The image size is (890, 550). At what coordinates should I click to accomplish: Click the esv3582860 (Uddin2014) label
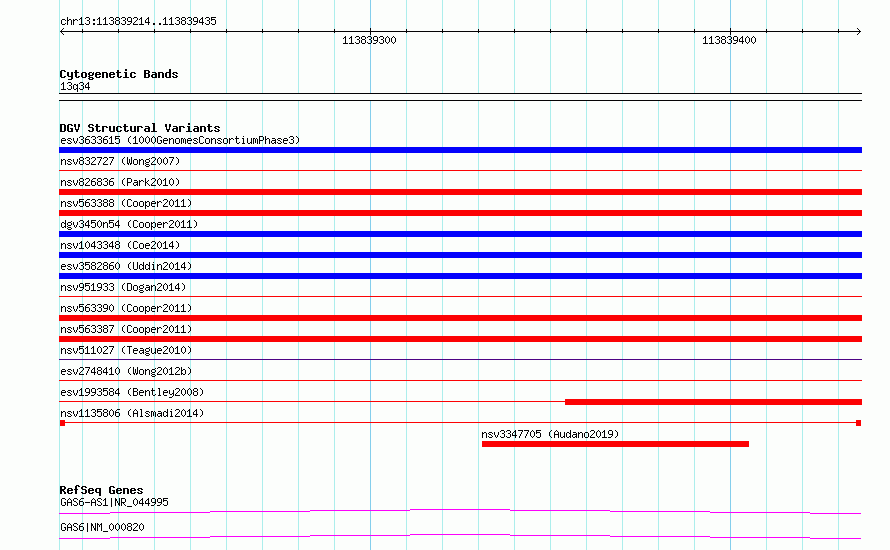[x=126, y=266]
